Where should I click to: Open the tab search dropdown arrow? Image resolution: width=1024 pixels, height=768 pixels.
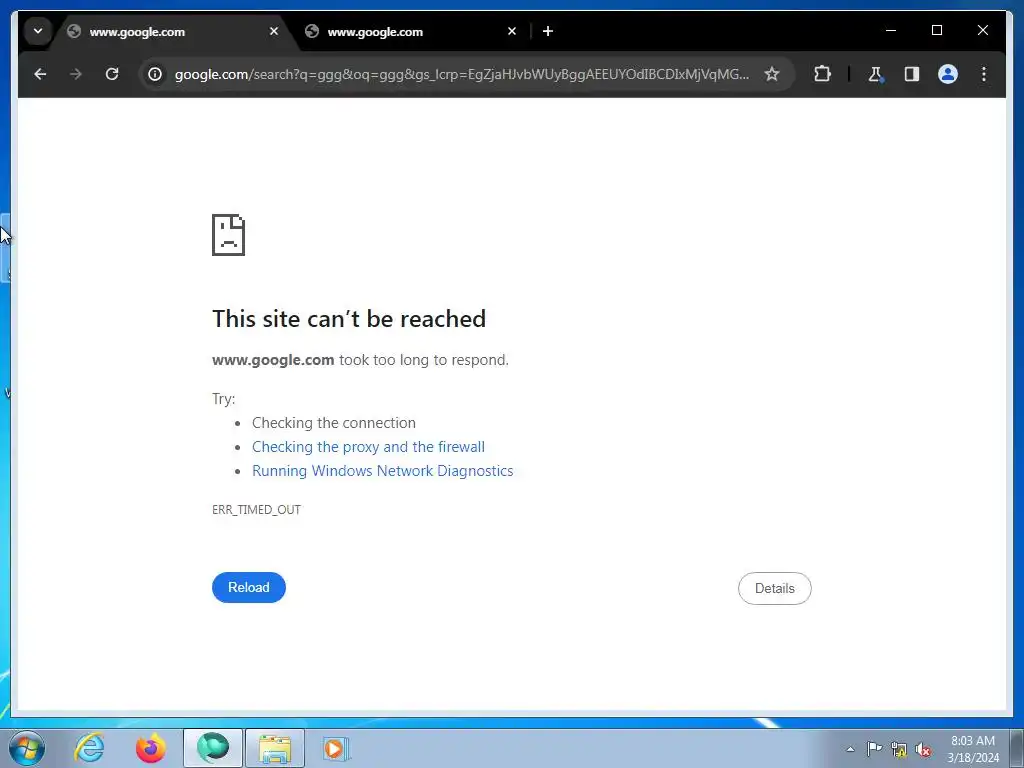pos(38,31)
